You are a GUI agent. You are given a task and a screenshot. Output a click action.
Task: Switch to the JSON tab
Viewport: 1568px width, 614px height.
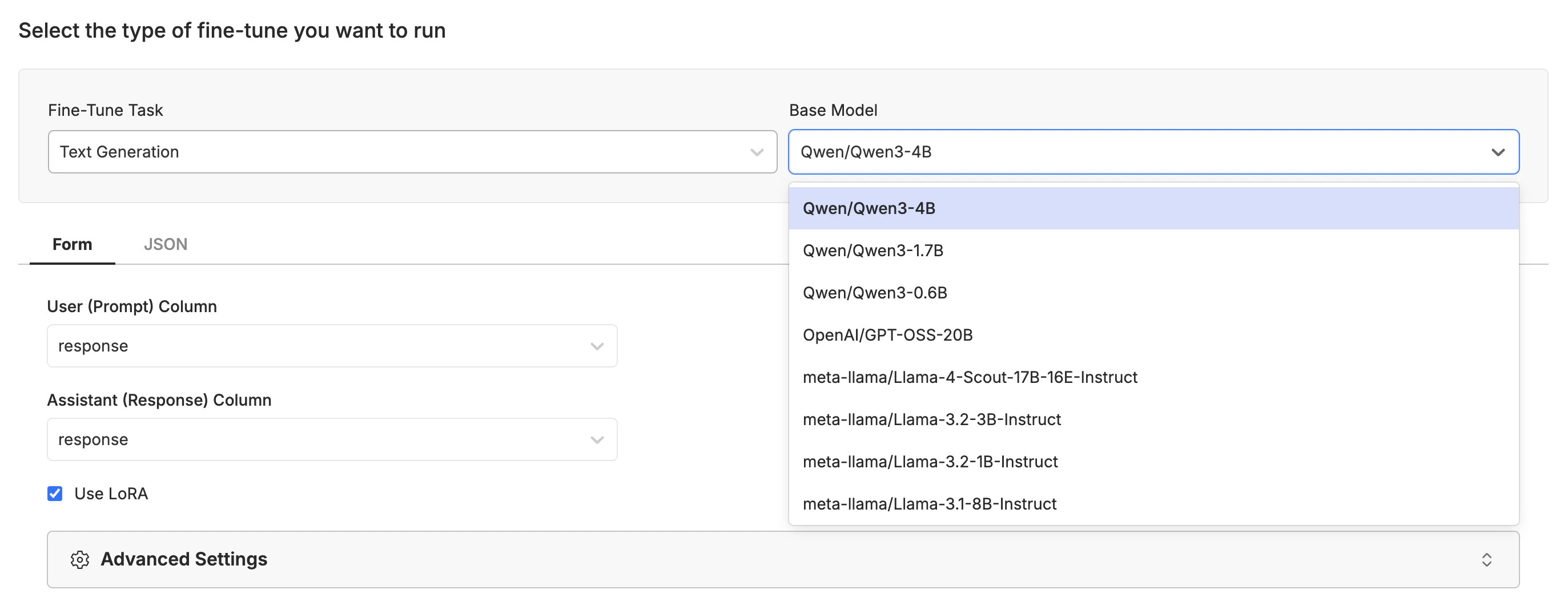tap(166, 244)
